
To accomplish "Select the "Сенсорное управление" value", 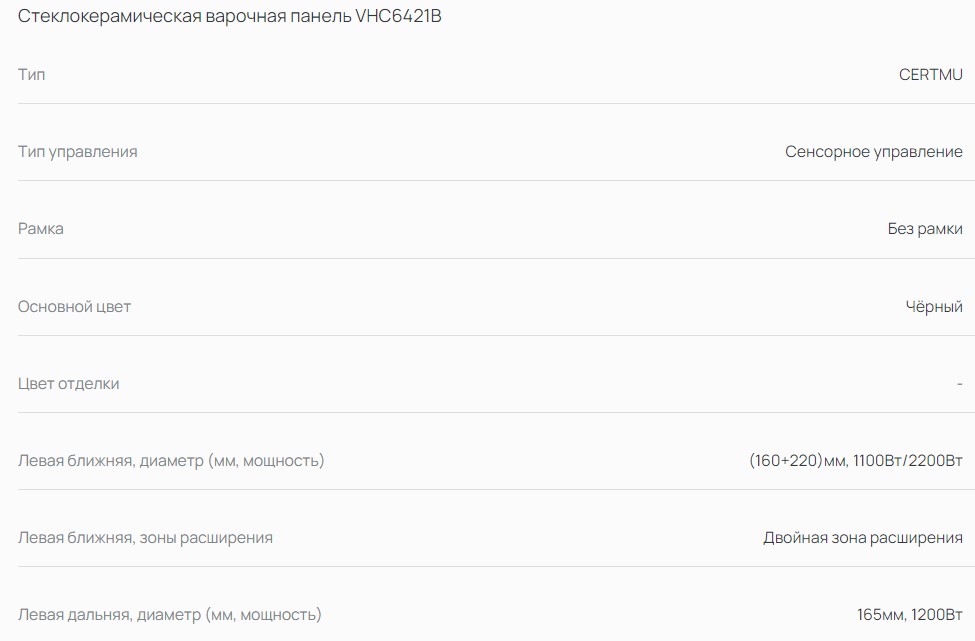I will click(873, 152).
